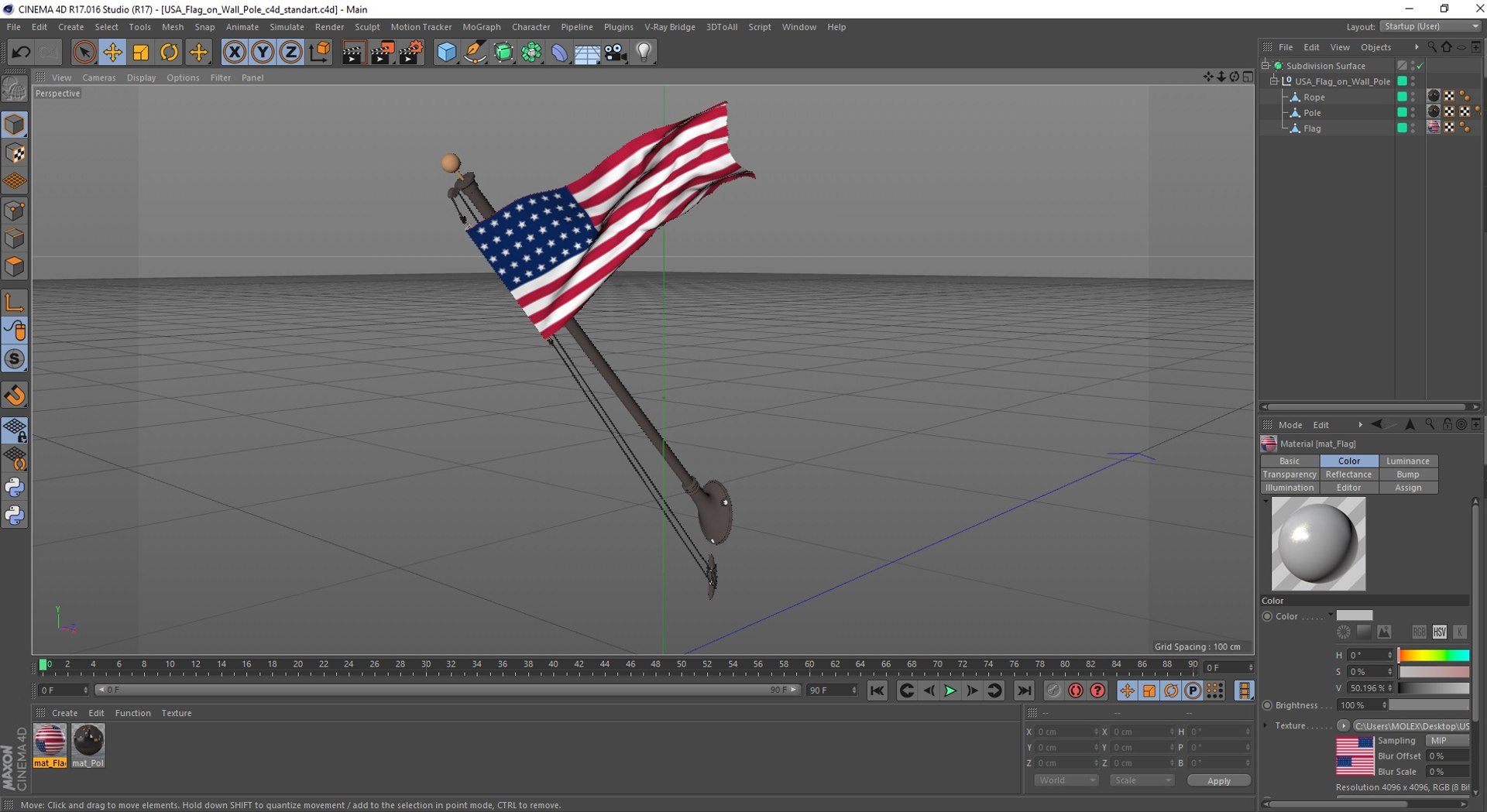The image size is (1487, 812).
Task: Open the Illumination tab
Action: (1290, 488)
